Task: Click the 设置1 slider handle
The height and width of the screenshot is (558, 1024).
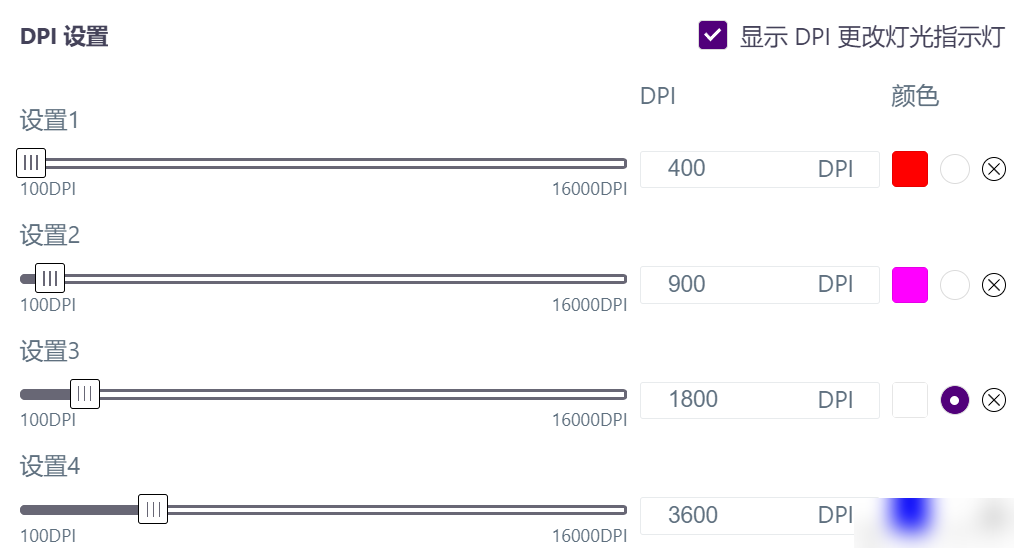Action: pos(31,163)
